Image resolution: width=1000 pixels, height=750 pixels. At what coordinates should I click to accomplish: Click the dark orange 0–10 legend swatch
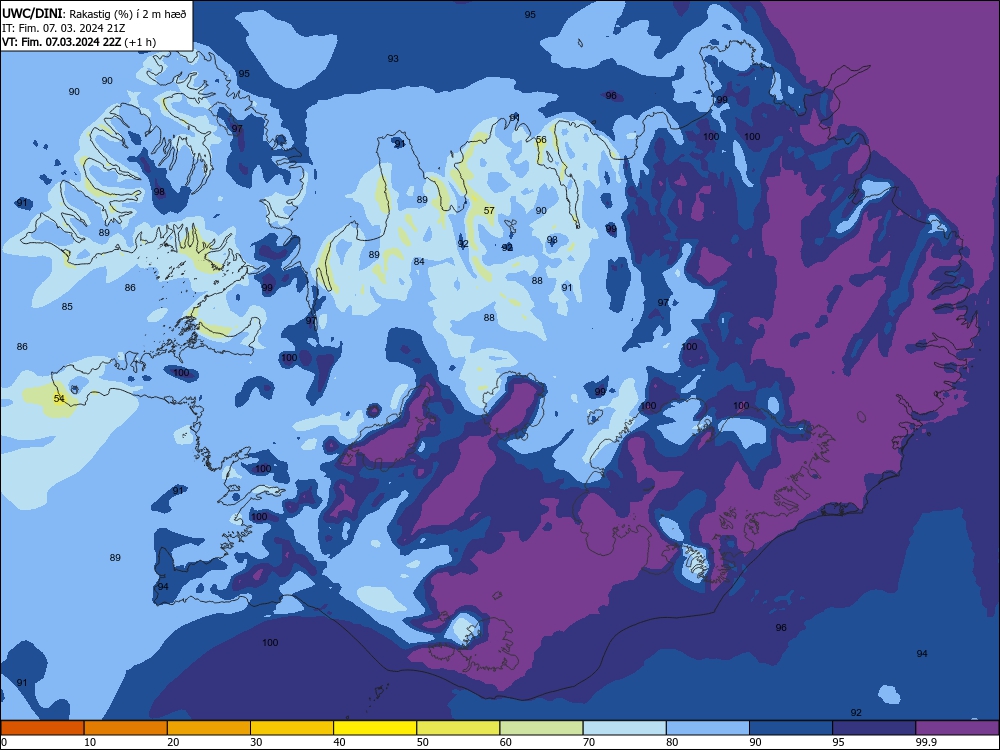point(43,728)
